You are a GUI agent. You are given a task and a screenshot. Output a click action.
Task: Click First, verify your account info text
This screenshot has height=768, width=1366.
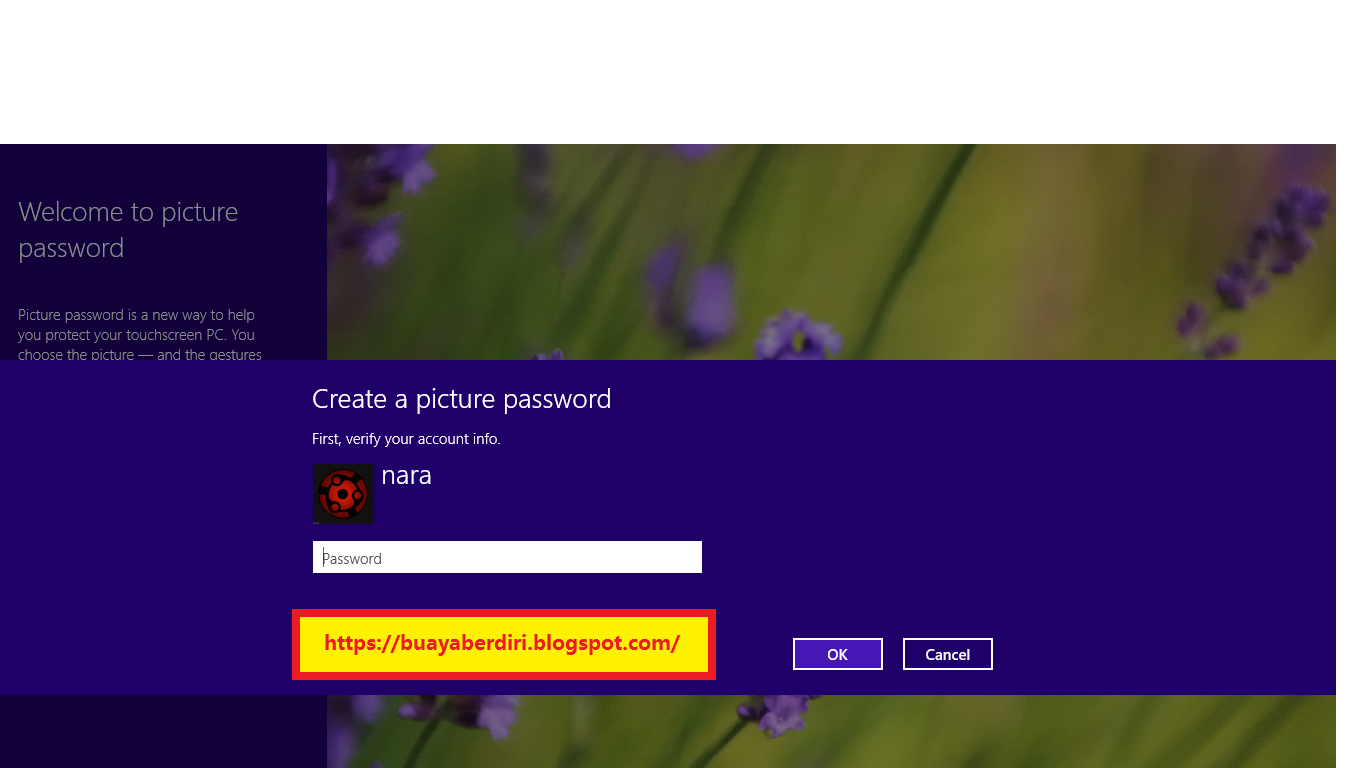[406, 439]
